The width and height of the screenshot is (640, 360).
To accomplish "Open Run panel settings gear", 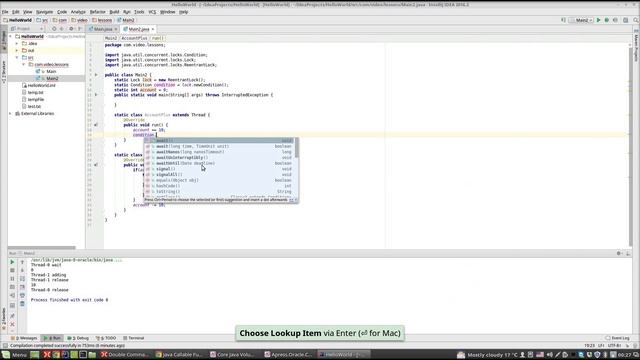I will [x=619, y=253].
